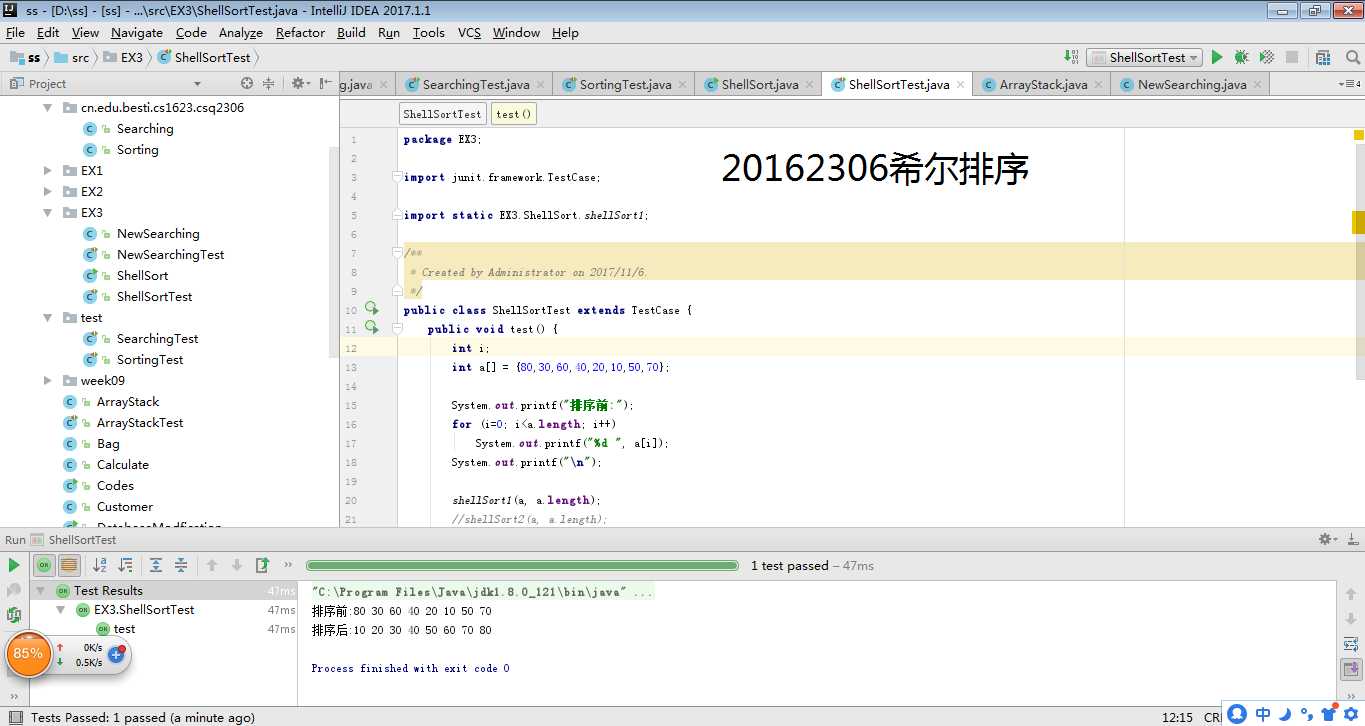Export test results icon
Viewport: 1365px width, 726px height.
click(x=262, y=565)
